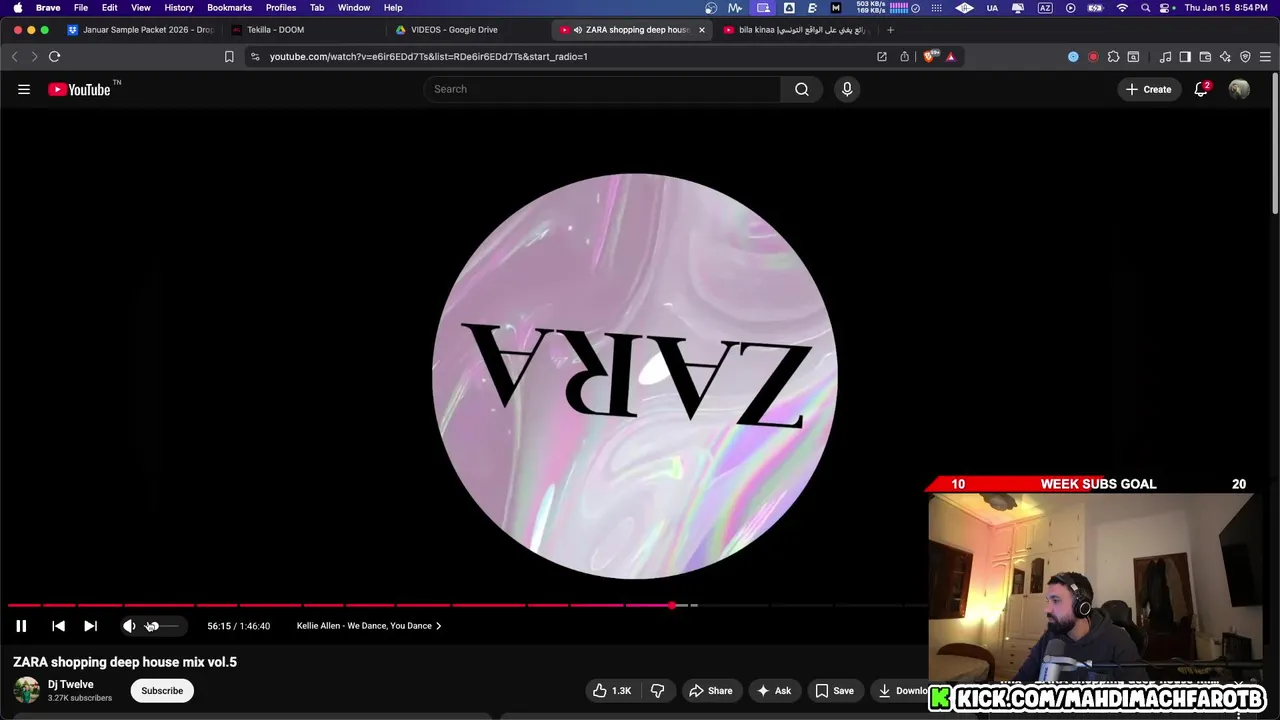
Task: Open the Dj Twelve channel avatar
Action: pyautogui.click(x=27, y=690)
